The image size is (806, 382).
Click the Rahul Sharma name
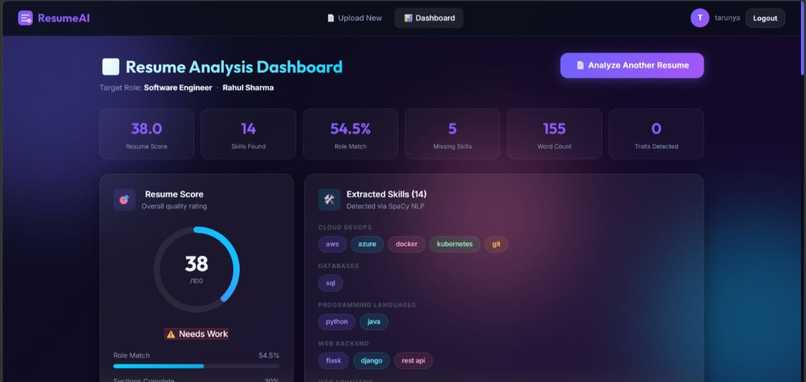click(x=248, y=88)
